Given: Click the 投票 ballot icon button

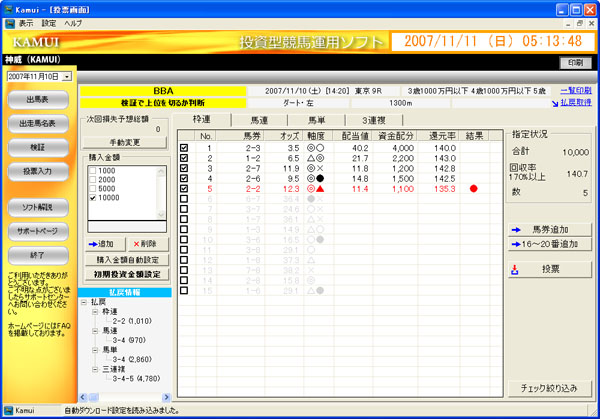Looking at the screenshot, I should click(517, 269).
